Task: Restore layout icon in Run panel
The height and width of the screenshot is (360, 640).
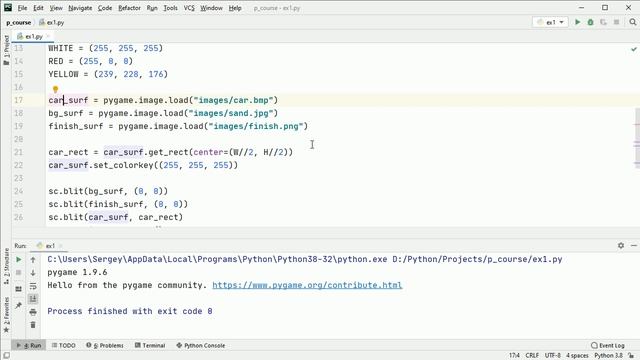Action: coord(18,289)
